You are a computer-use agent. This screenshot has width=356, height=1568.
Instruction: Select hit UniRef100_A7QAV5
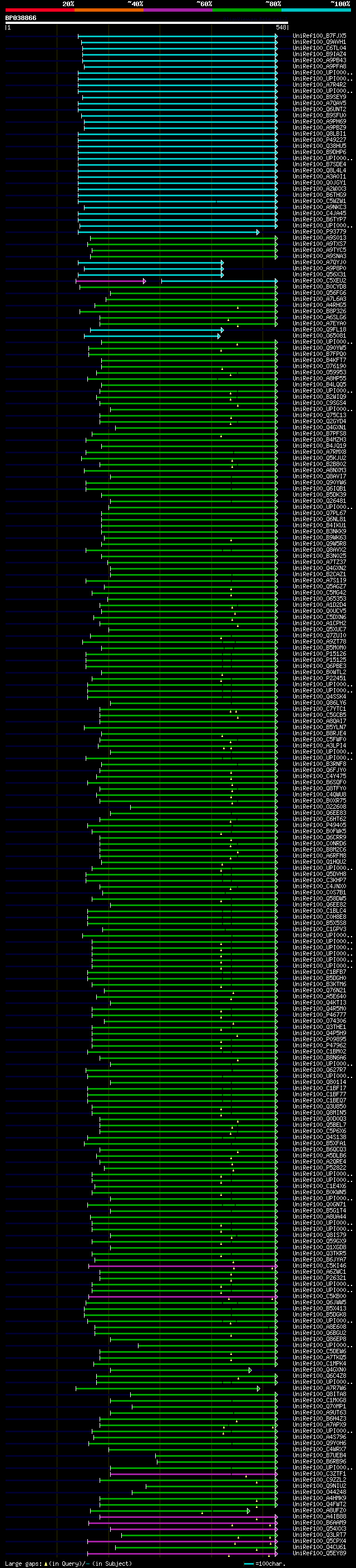(x=319, y=103)
